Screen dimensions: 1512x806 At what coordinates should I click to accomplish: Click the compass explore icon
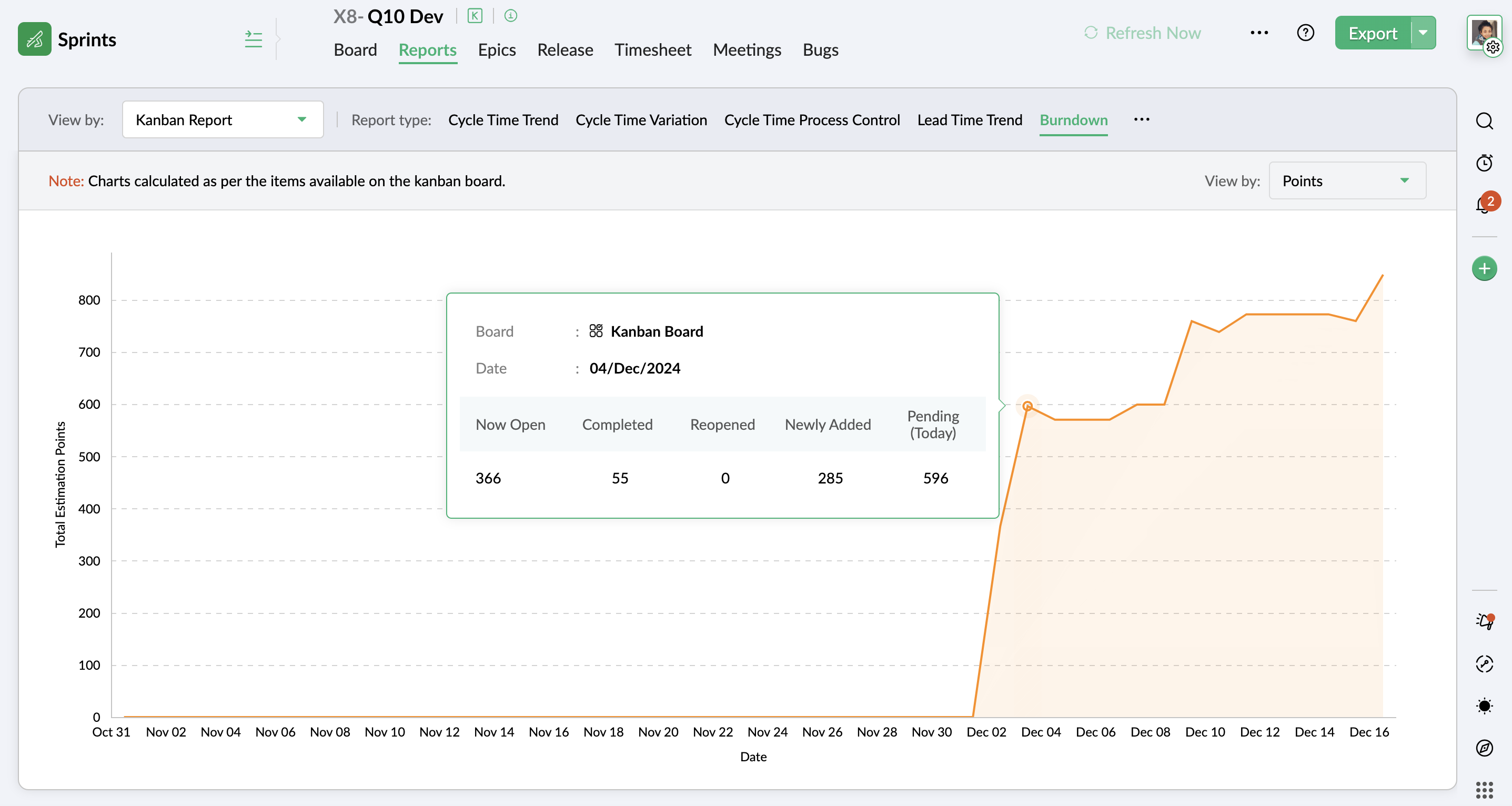(x=1484, y=747)
